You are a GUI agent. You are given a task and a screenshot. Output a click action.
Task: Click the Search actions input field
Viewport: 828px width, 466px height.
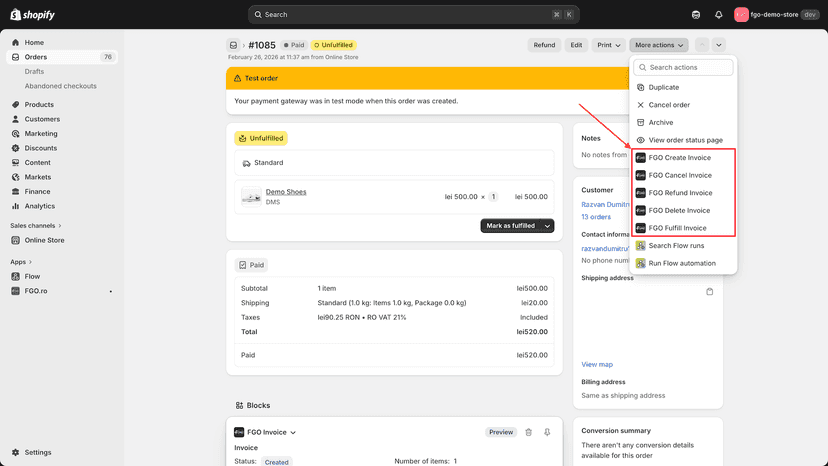[x=683, y=68]
